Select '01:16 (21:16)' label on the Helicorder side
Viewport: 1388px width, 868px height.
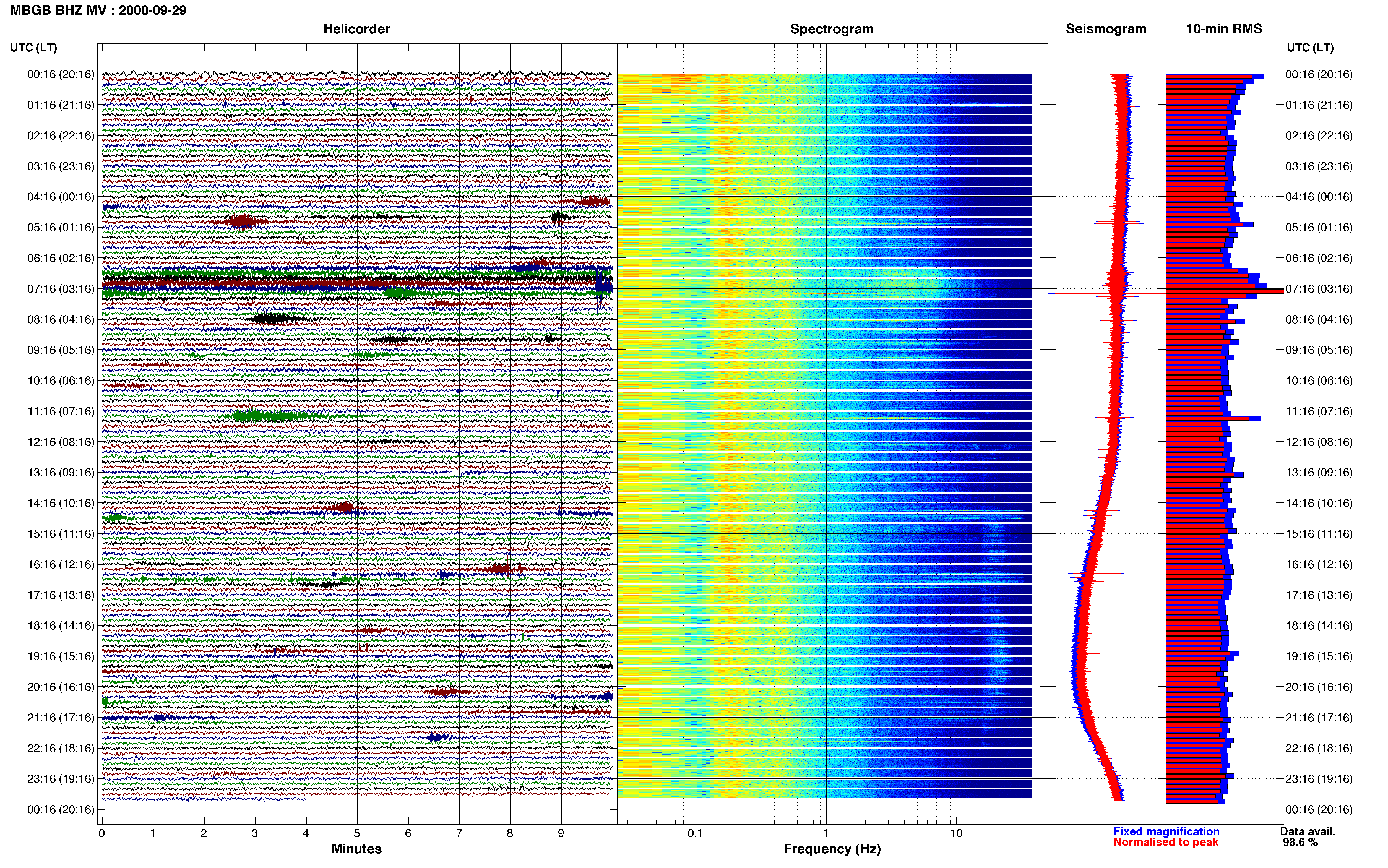pos(61,105)
